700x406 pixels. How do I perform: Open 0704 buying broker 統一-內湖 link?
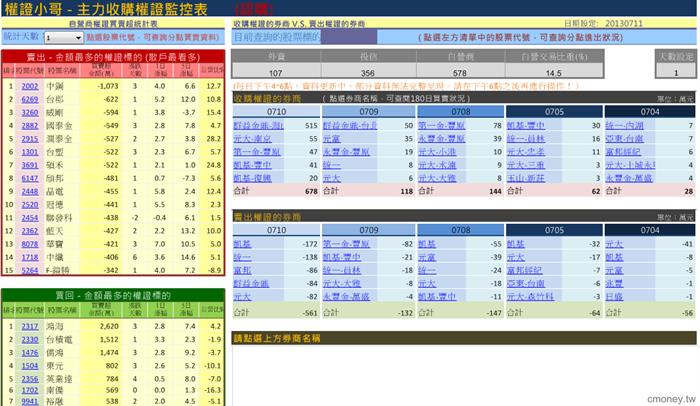click(625, 126)
